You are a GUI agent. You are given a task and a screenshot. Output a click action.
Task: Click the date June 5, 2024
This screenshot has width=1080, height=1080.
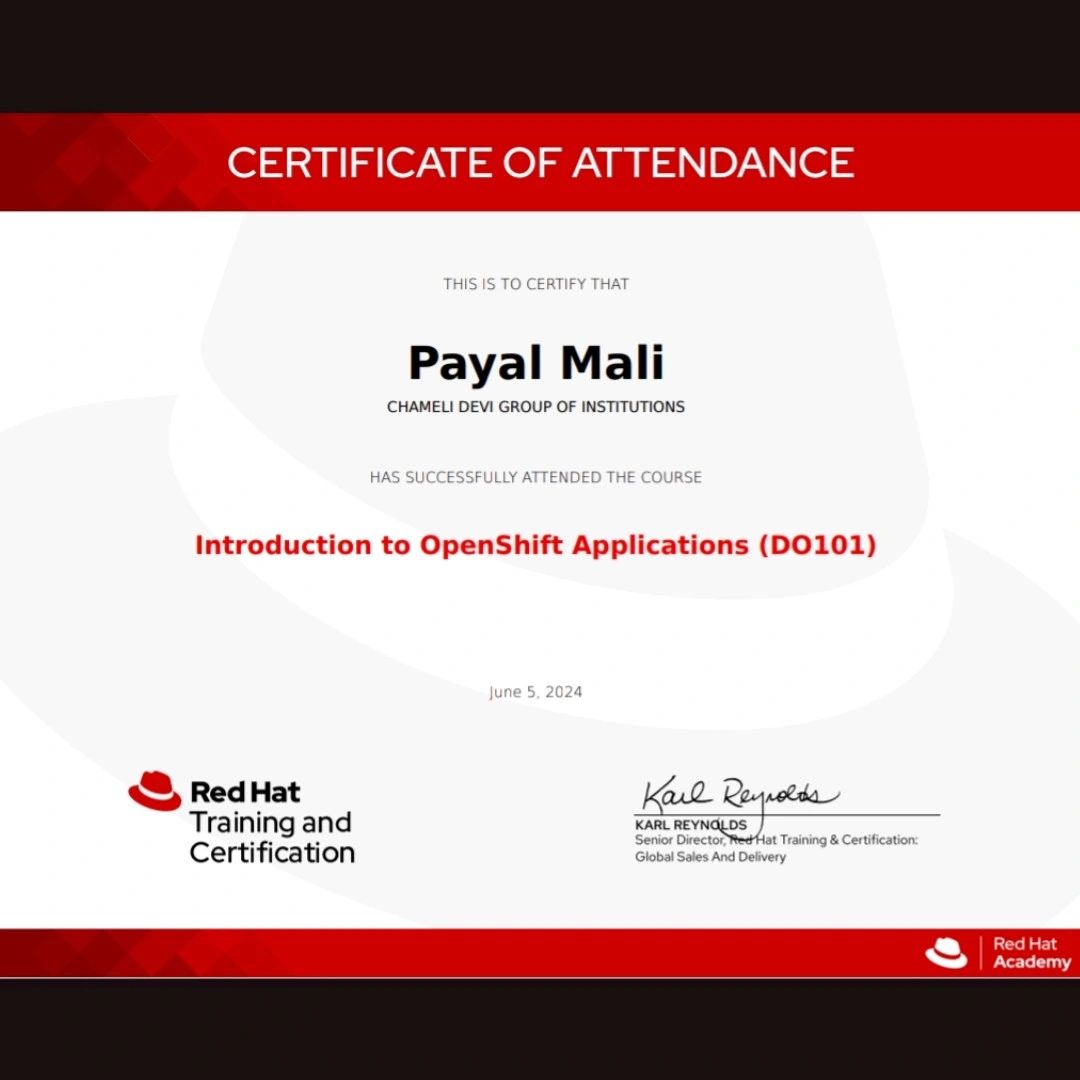536,691
